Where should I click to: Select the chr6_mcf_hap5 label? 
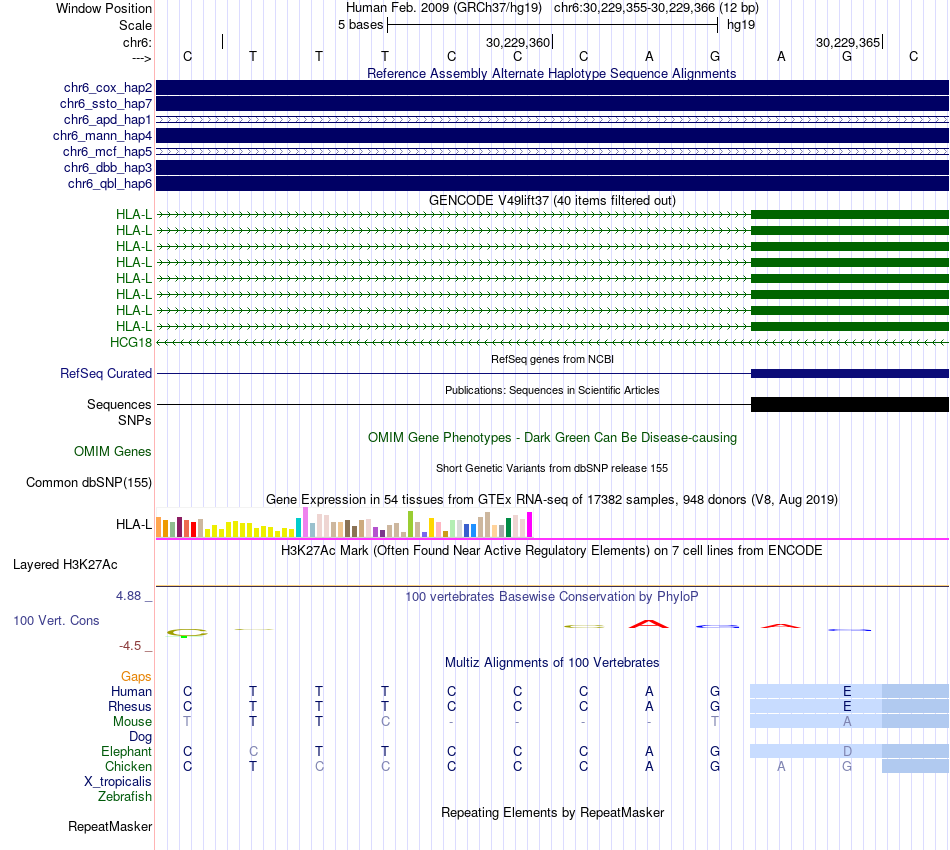tap(107, 151)
